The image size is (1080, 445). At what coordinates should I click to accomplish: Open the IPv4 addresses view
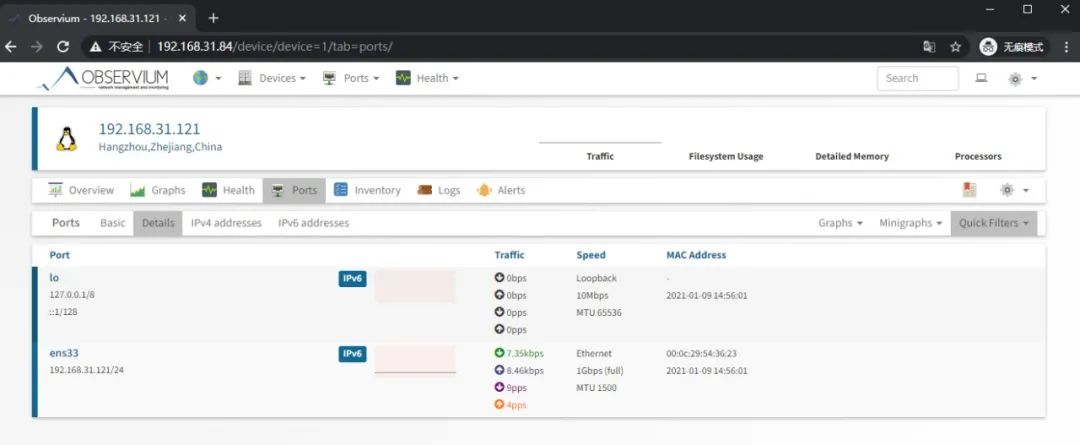(x=226, y=223)
